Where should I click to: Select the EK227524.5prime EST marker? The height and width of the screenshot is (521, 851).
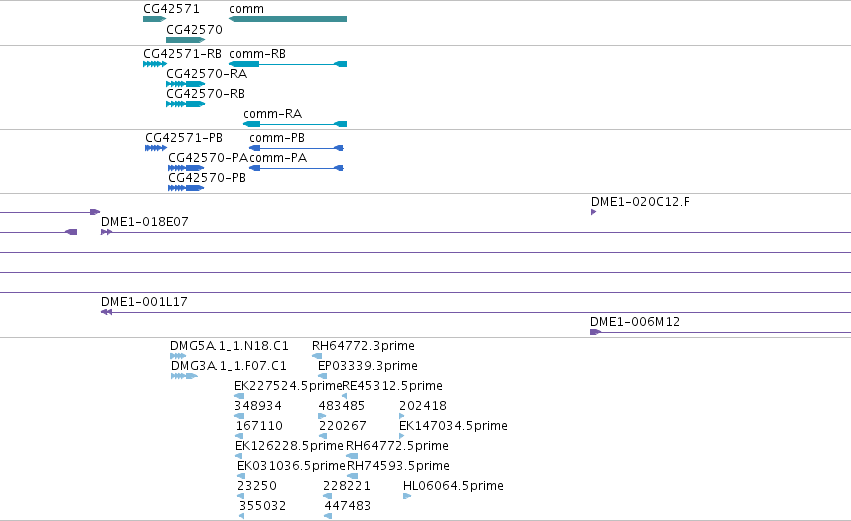click(239, 397)
